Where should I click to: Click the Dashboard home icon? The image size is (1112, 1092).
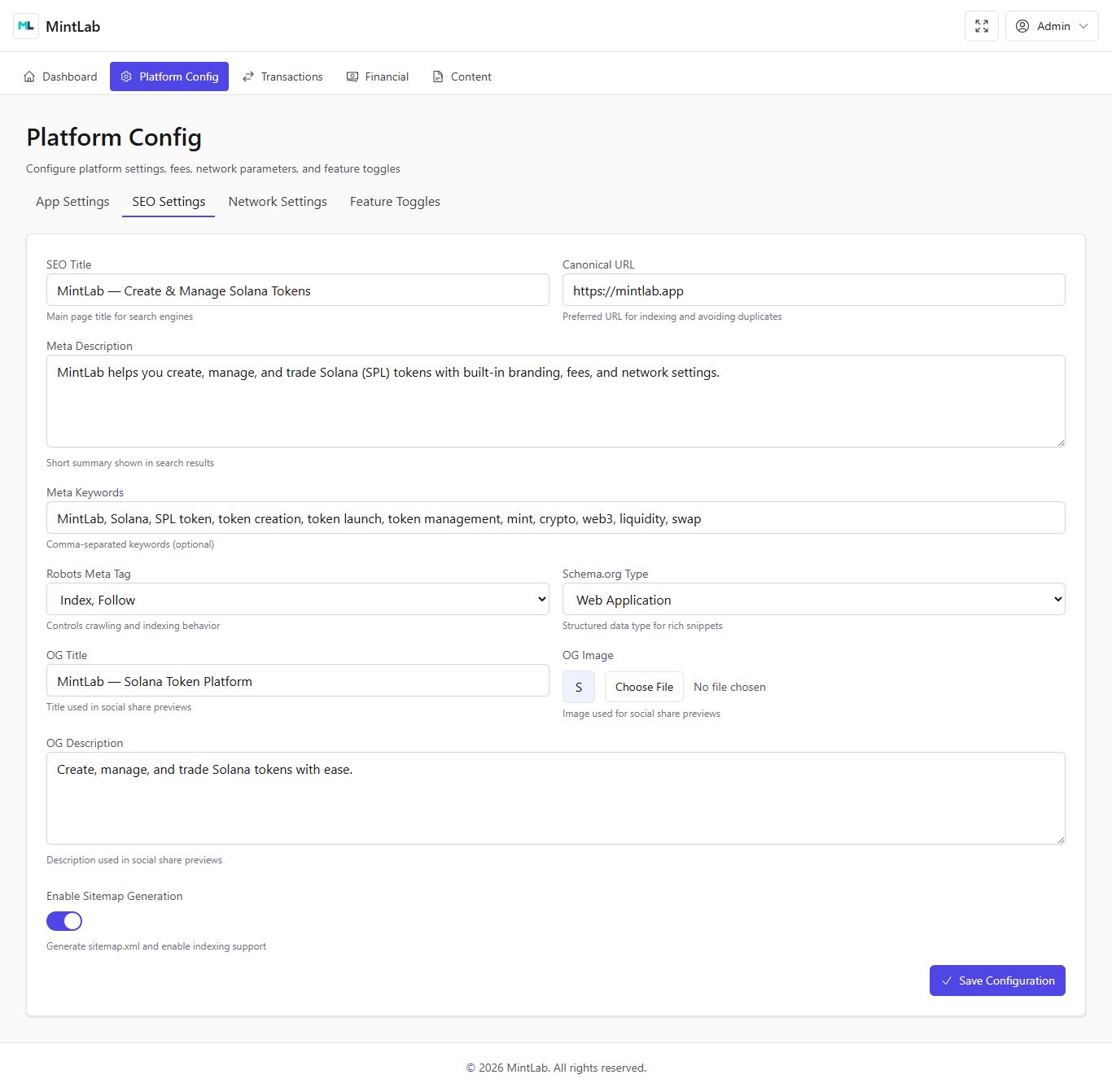[x=29, y=76]
